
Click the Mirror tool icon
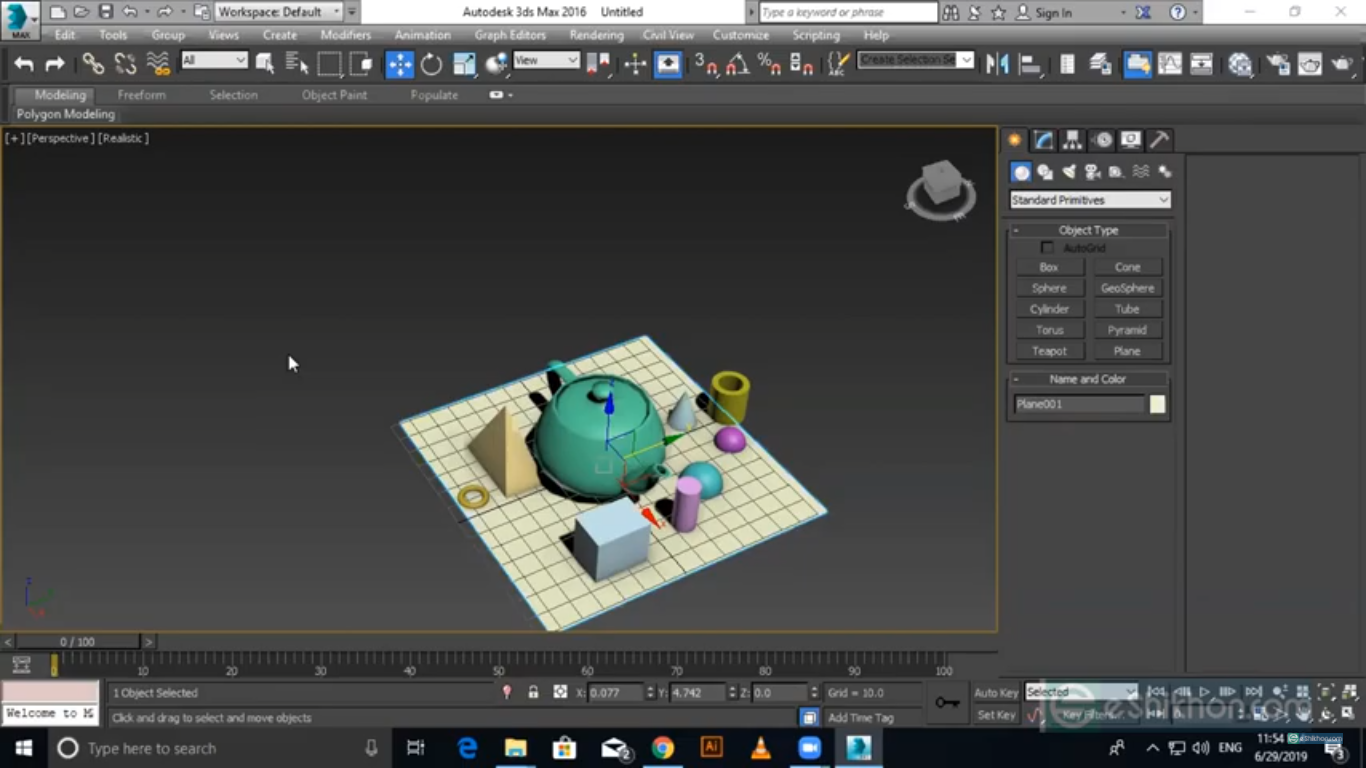coord(997,64)
